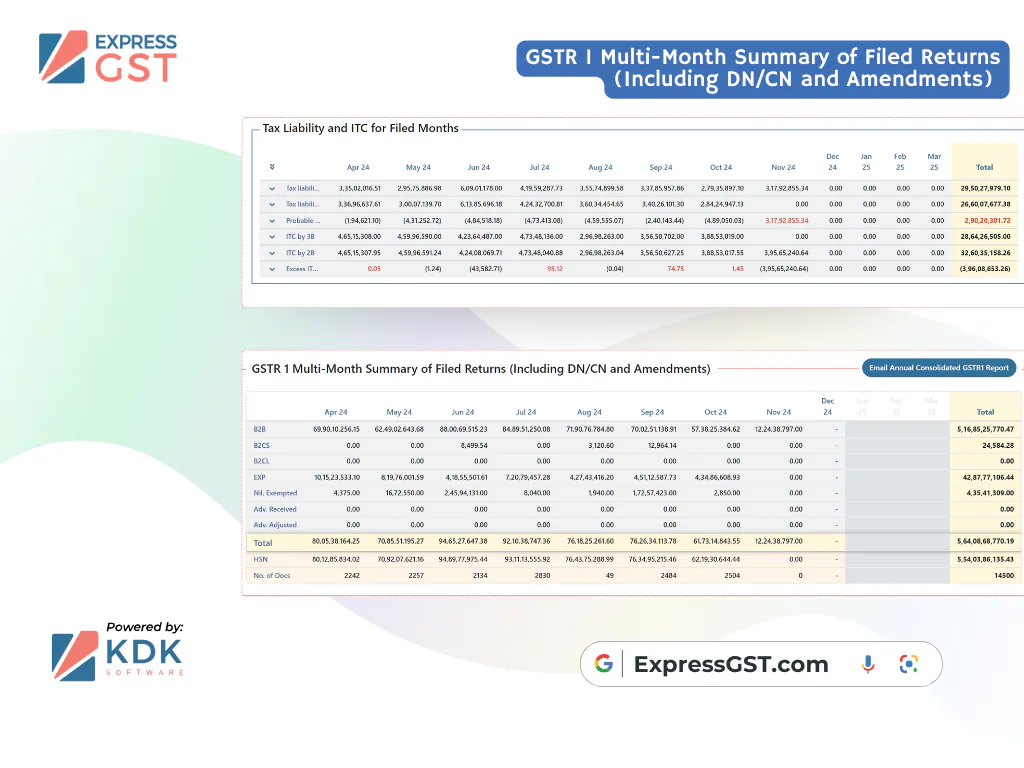Click the KDK Software logo
1024x768 pixels.
coord(118,650)
